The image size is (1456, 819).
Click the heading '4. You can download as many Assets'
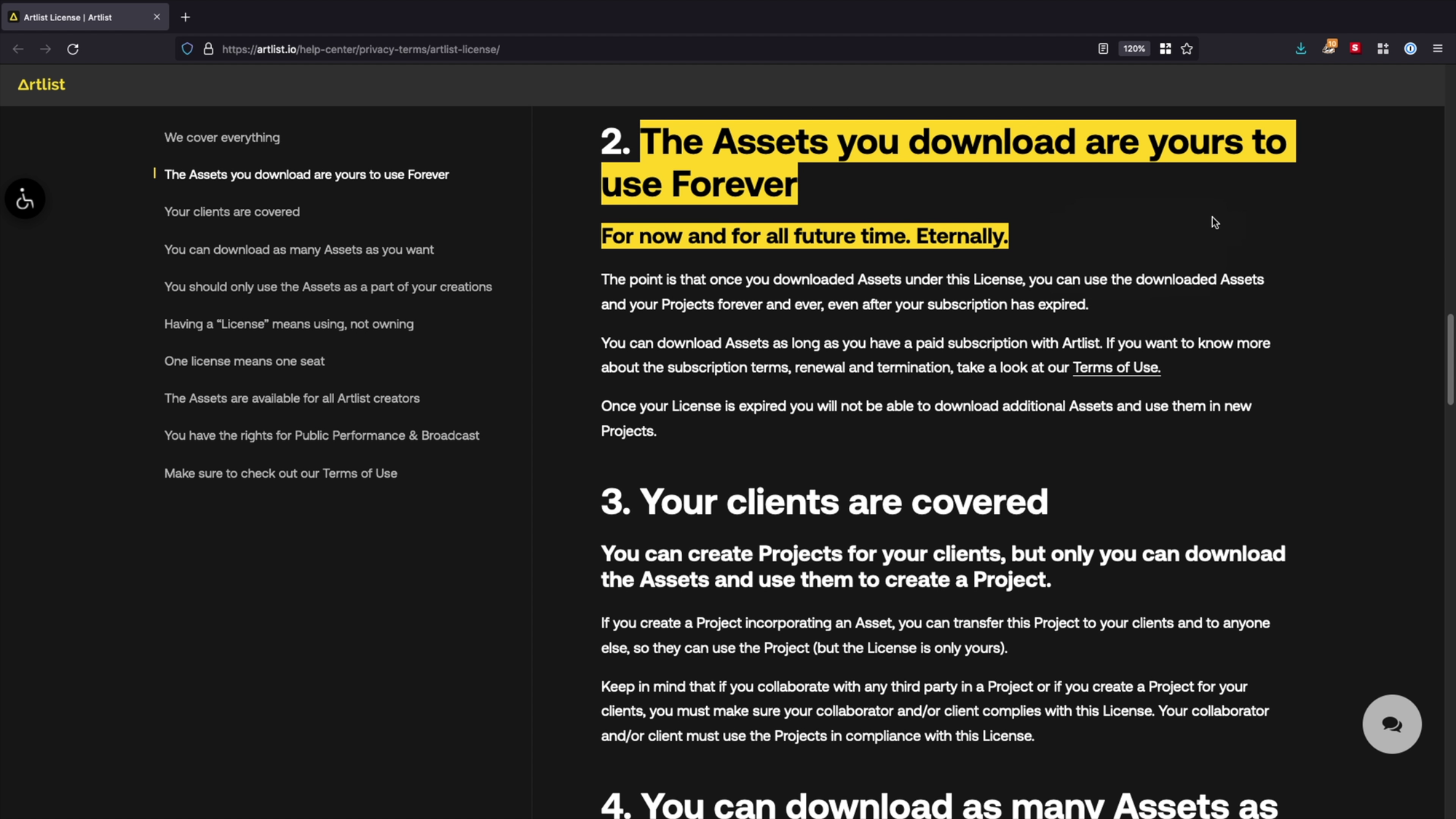point(939,804)
